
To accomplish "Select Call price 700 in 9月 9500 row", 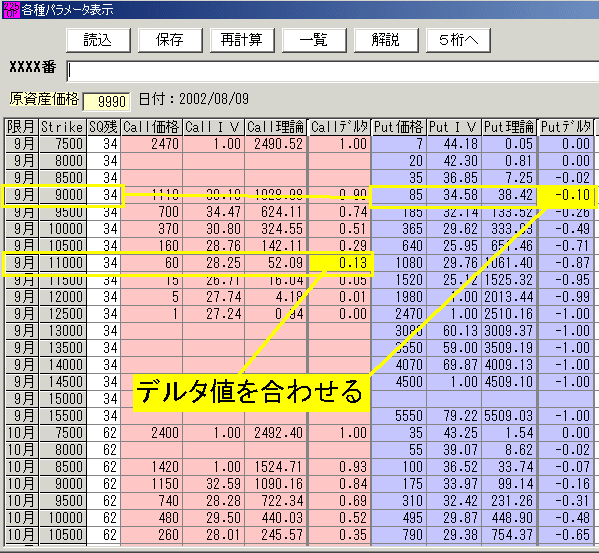I will tap(151, 212).
